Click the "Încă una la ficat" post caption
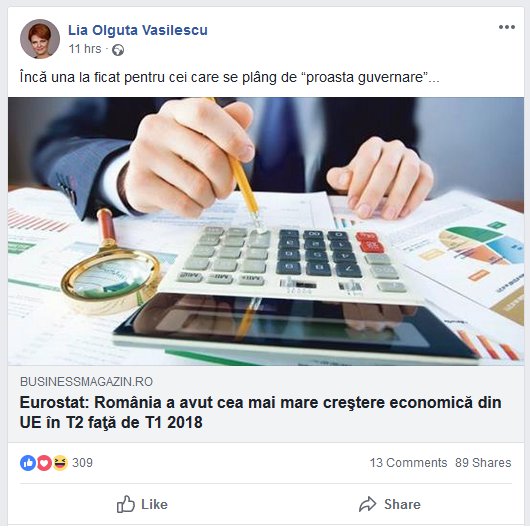This screenshot has height=531, width=530. pyautogui.click(x=230, y=78)
